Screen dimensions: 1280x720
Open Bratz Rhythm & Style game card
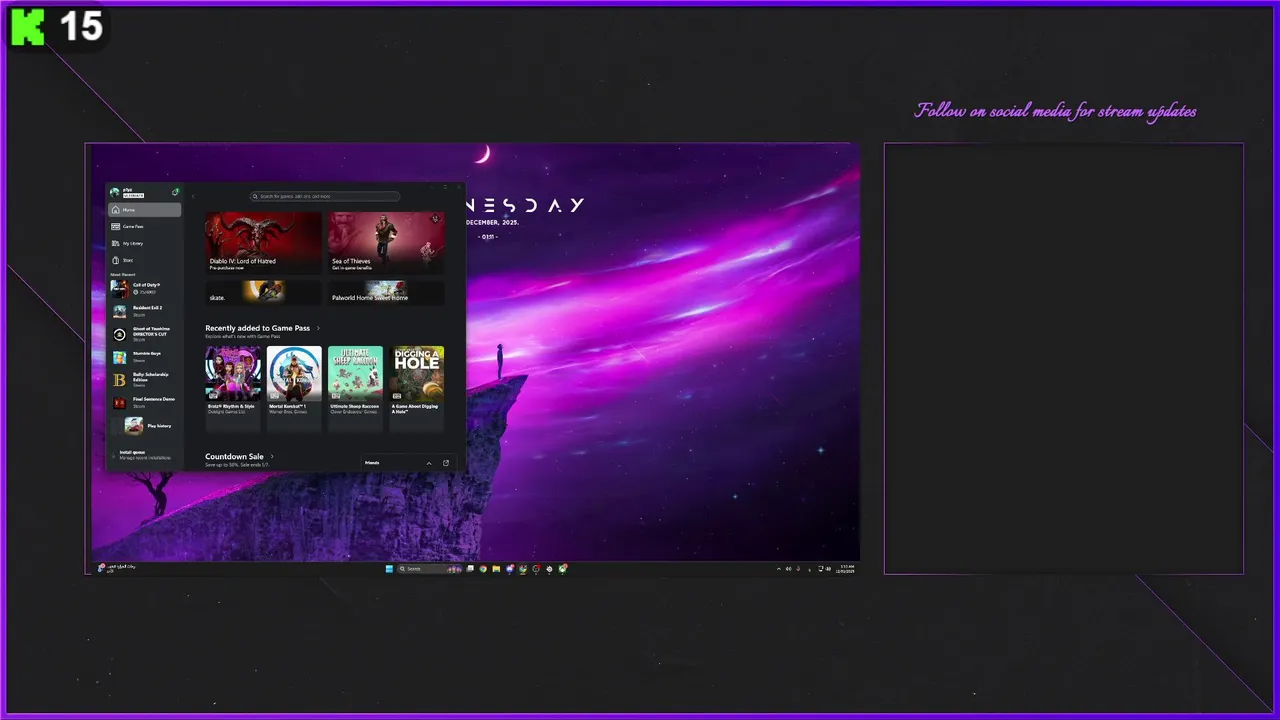[233, 388]
